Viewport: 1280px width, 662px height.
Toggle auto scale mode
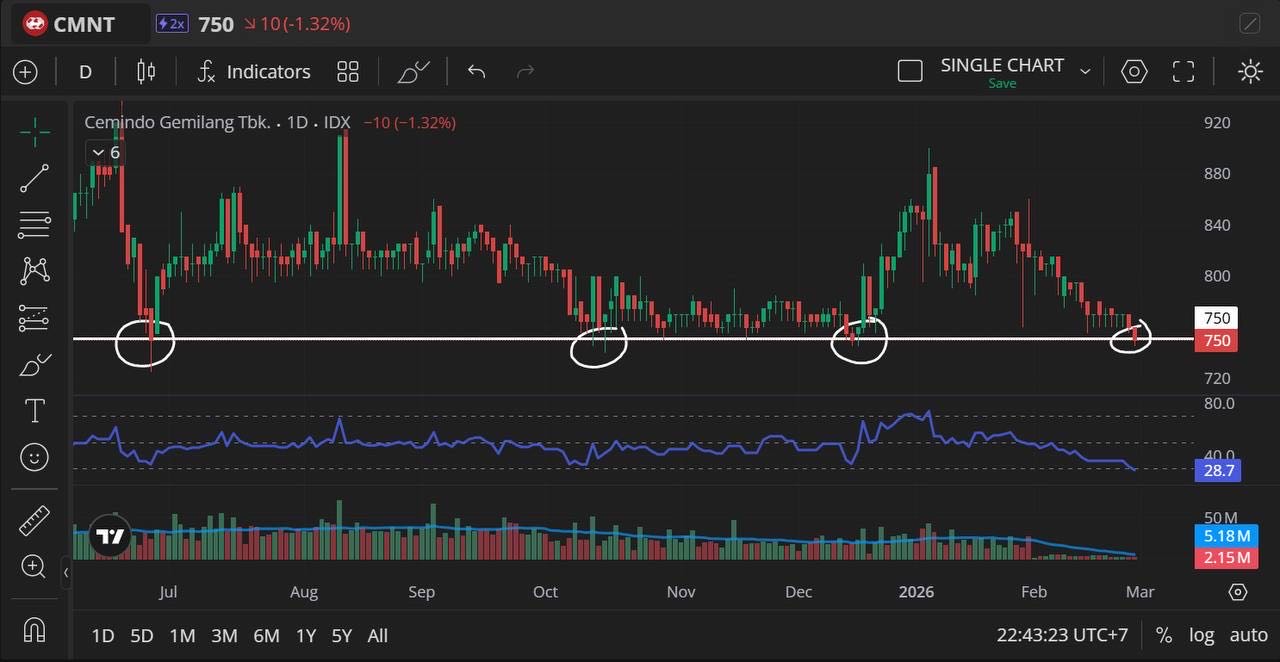click(x=1248, y=635)
